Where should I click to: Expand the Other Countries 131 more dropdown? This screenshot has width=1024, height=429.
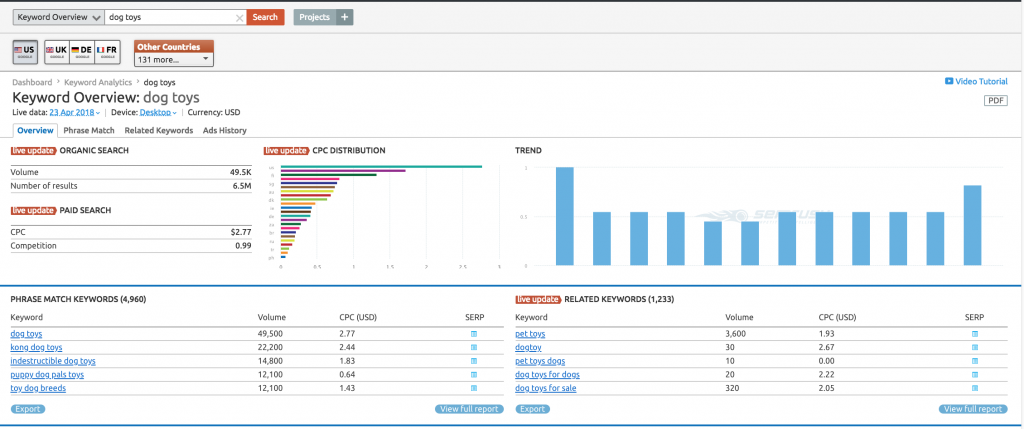point(174,60)
